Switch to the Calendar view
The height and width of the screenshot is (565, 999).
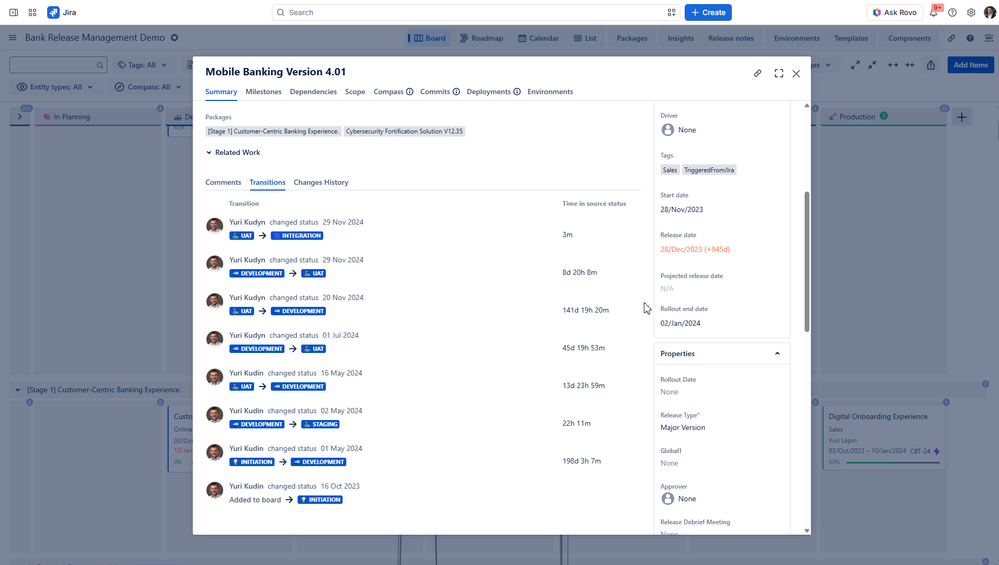coord(538,38)
